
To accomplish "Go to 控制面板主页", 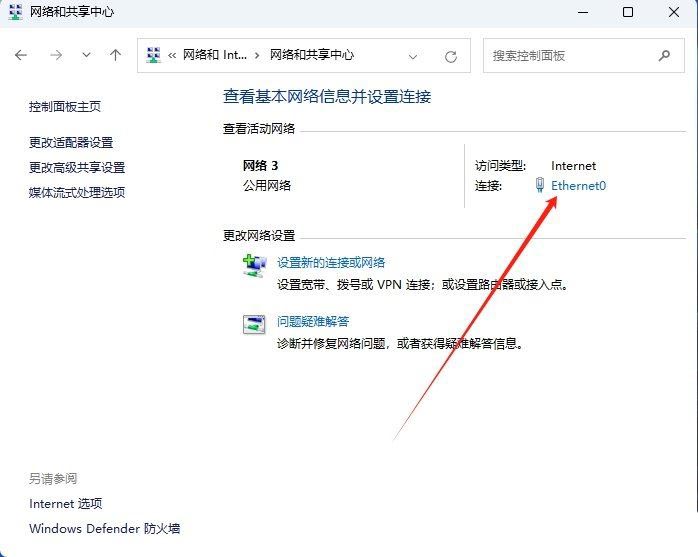I will click(65, 107).
